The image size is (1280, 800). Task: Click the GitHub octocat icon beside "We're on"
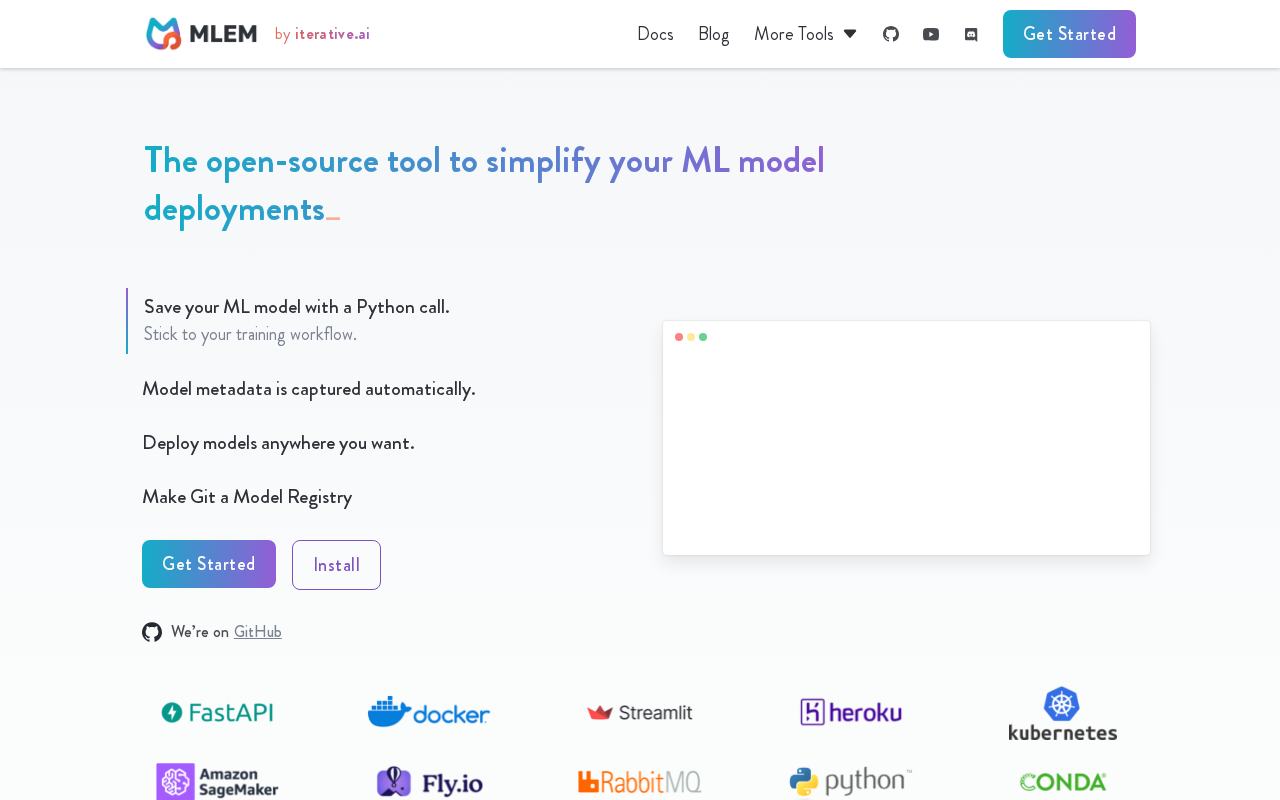click(152, 632)
